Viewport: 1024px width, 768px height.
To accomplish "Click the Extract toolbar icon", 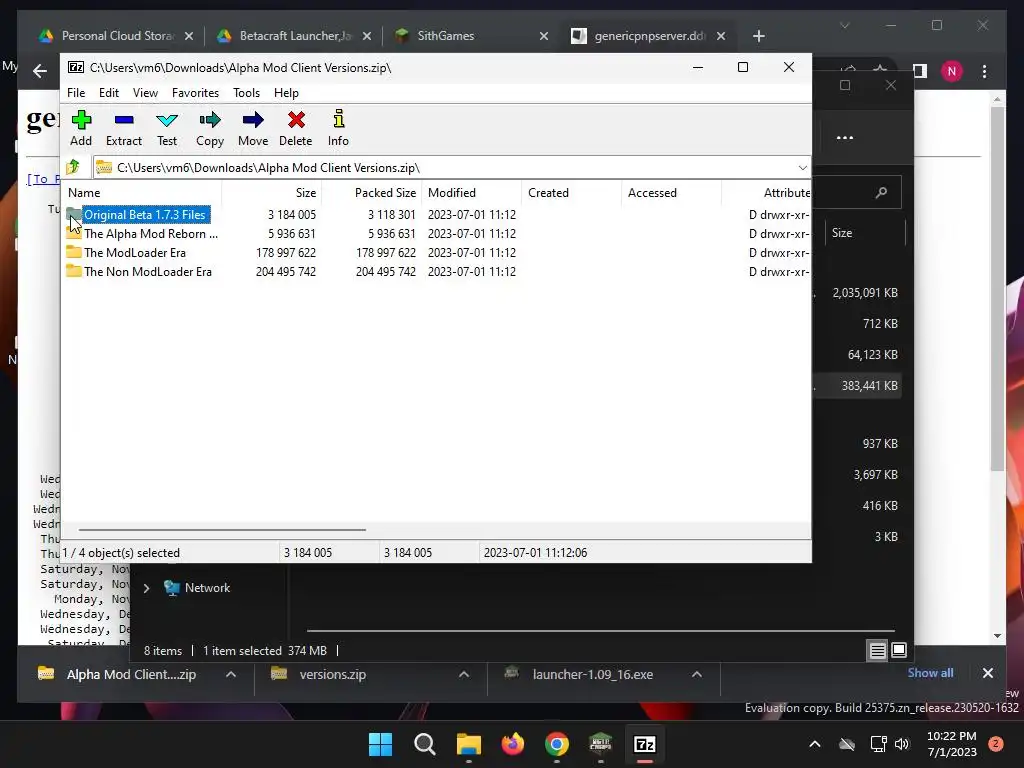I will tap(123, 128).
